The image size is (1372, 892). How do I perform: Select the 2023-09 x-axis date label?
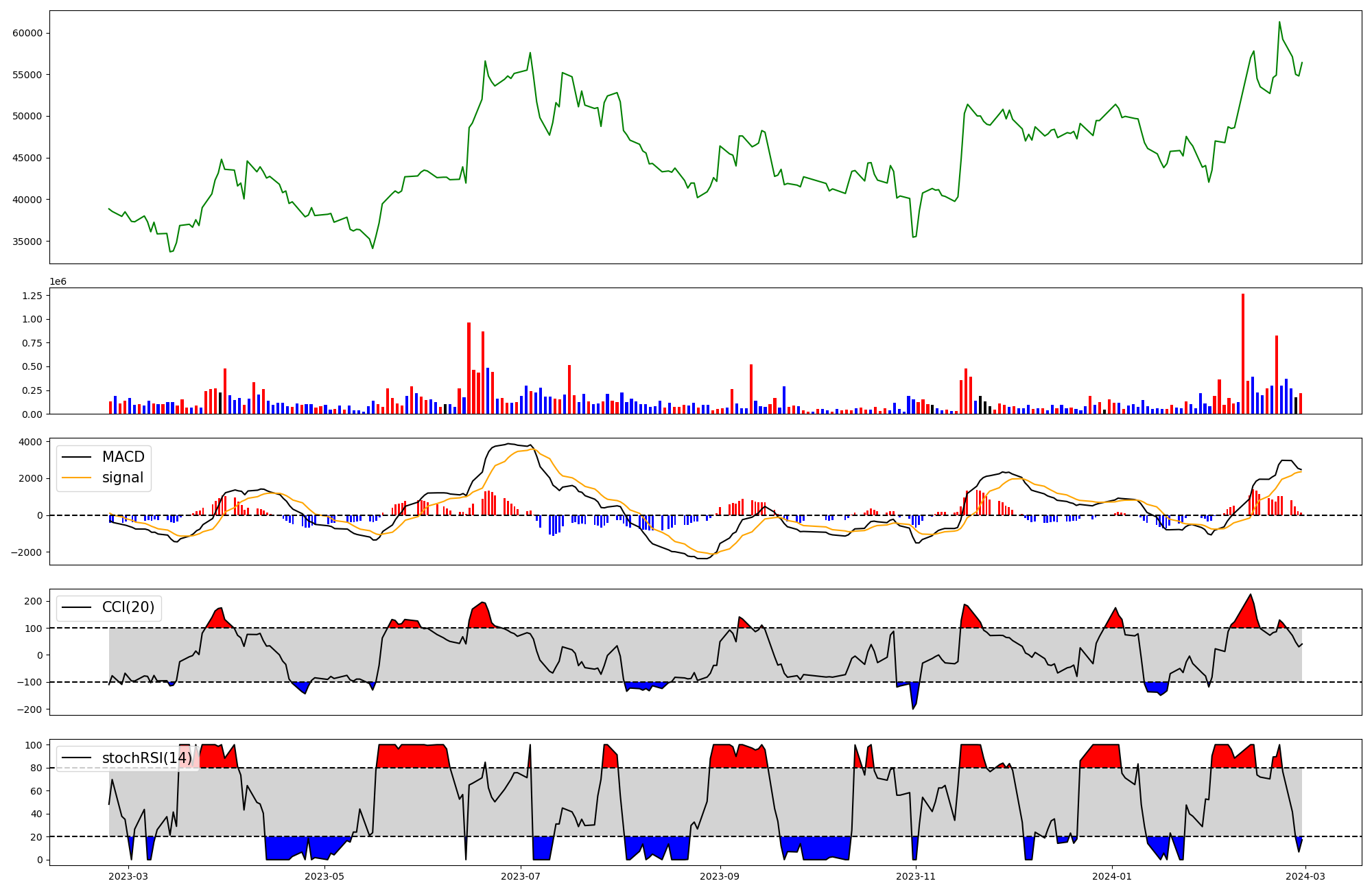point(720,876)
